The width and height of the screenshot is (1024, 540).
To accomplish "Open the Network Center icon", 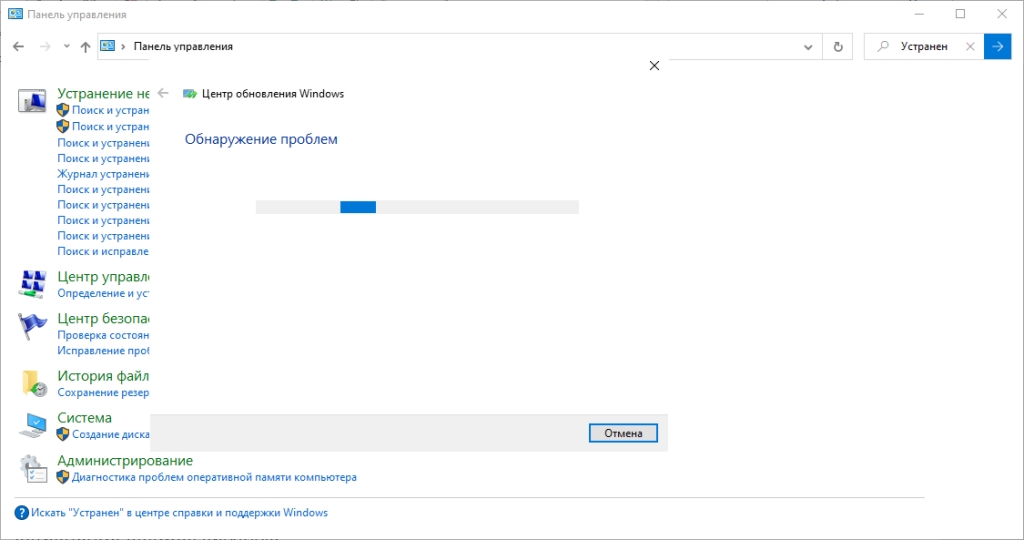I will click(31, 284).
